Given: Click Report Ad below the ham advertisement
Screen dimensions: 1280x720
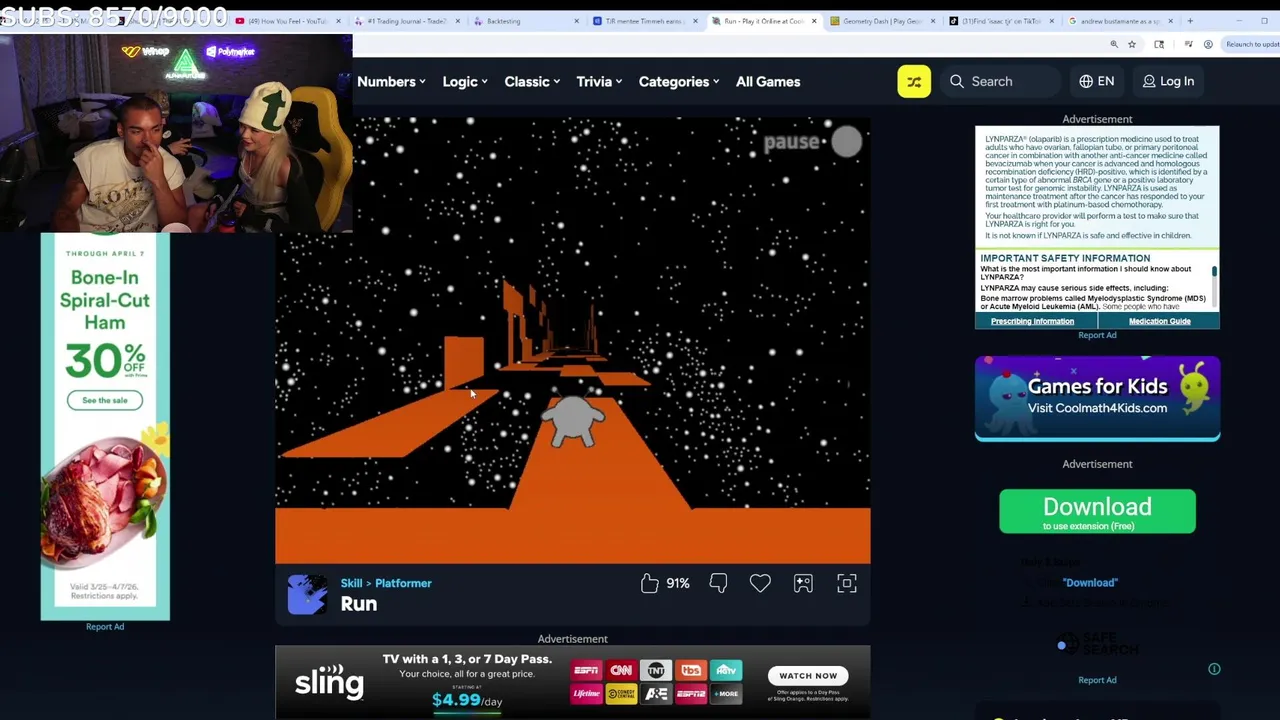Looking at the screenshot, I should [x=105, y=627].
